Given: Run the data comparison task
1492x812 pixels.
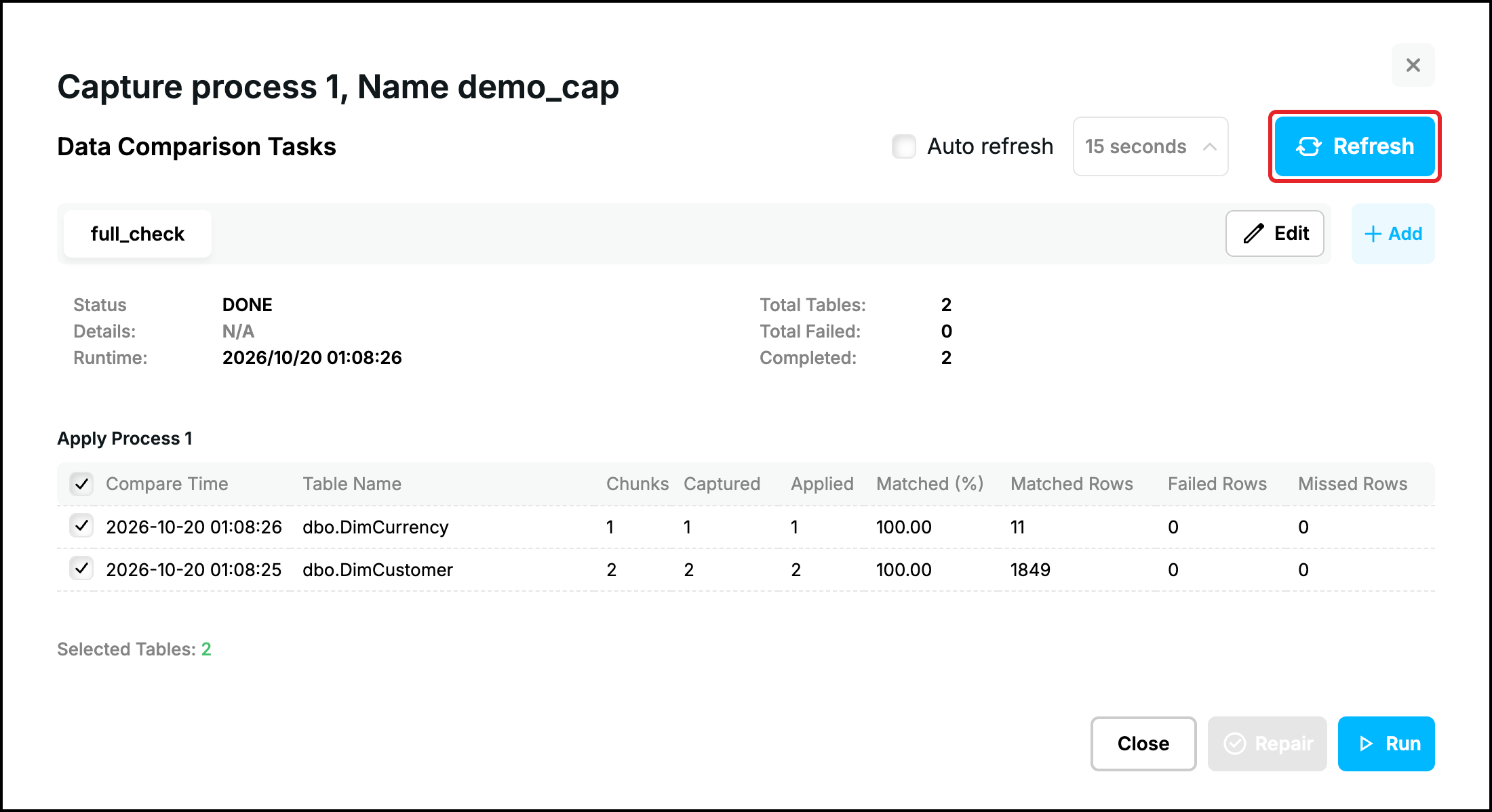Looking at the screenshot, I should [x=1386, y=744].
